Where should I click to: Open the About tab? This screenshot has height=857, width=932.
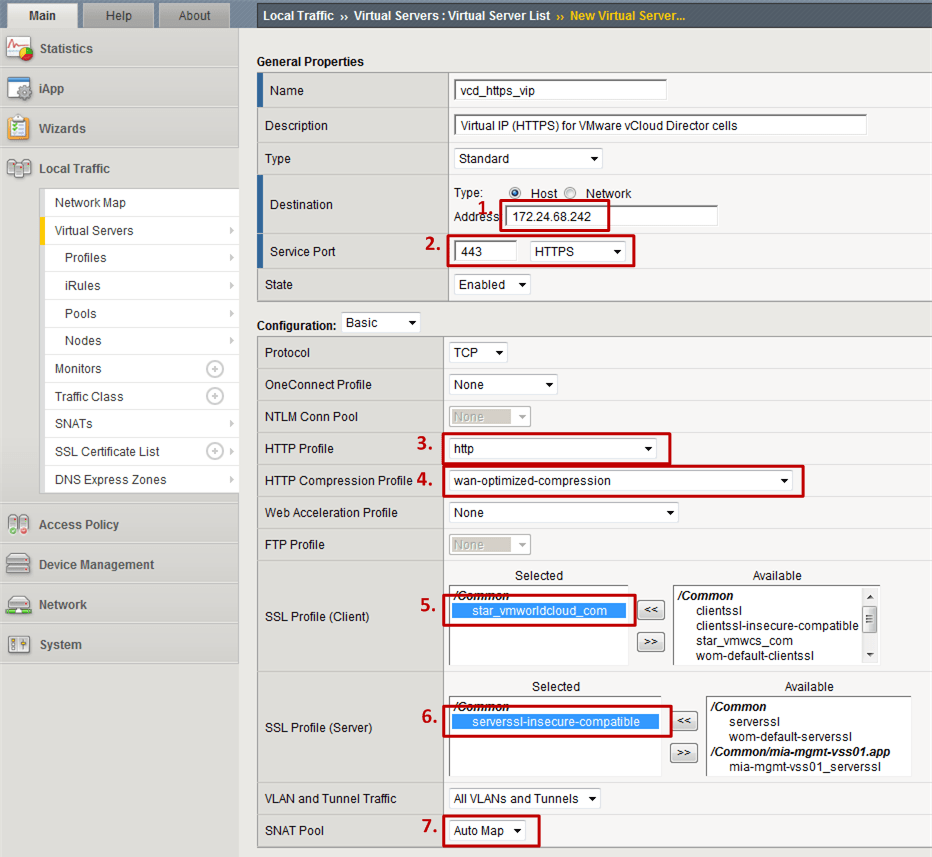click(193, 15)
